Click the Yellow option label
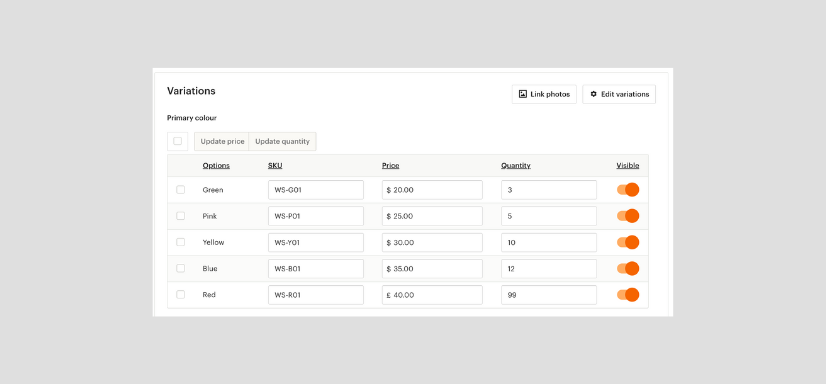The width and height of the screenshot is (826, 384). coord(213,242)
